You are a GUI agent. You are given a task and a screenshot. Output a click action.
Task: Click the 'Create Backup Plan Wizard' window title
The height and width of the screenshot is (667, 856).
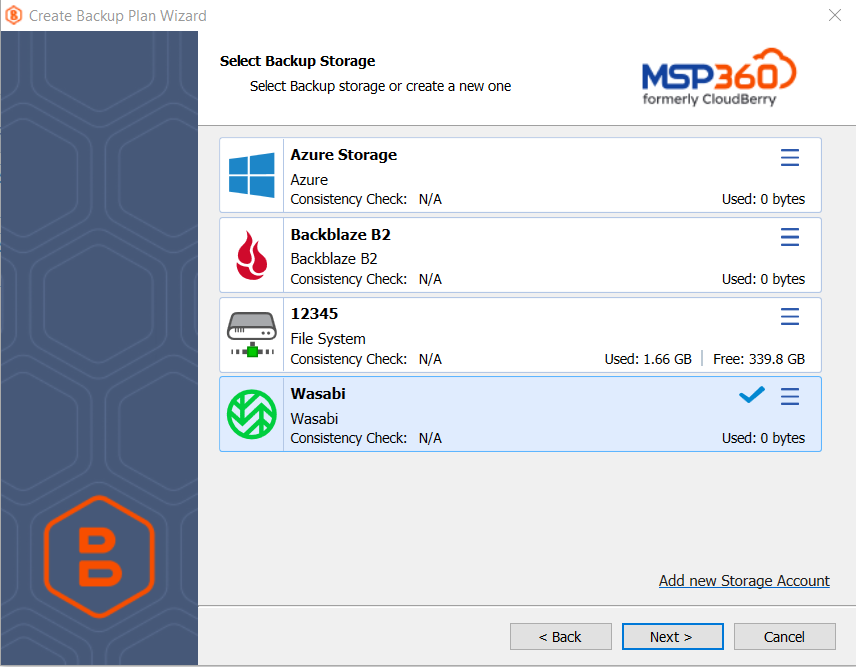[118, 16]
